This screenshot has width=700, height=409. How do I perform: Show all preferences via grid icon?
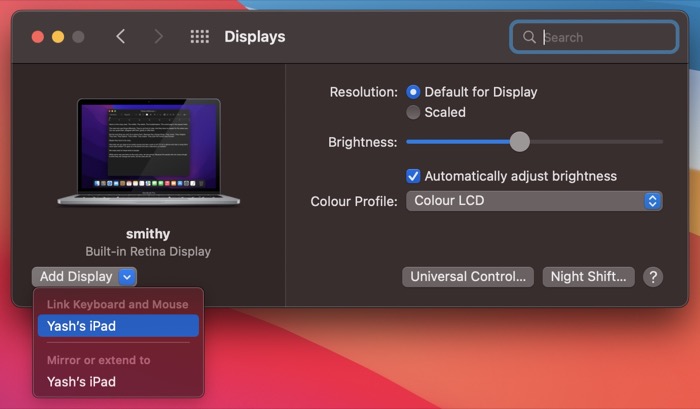point(200,37)
